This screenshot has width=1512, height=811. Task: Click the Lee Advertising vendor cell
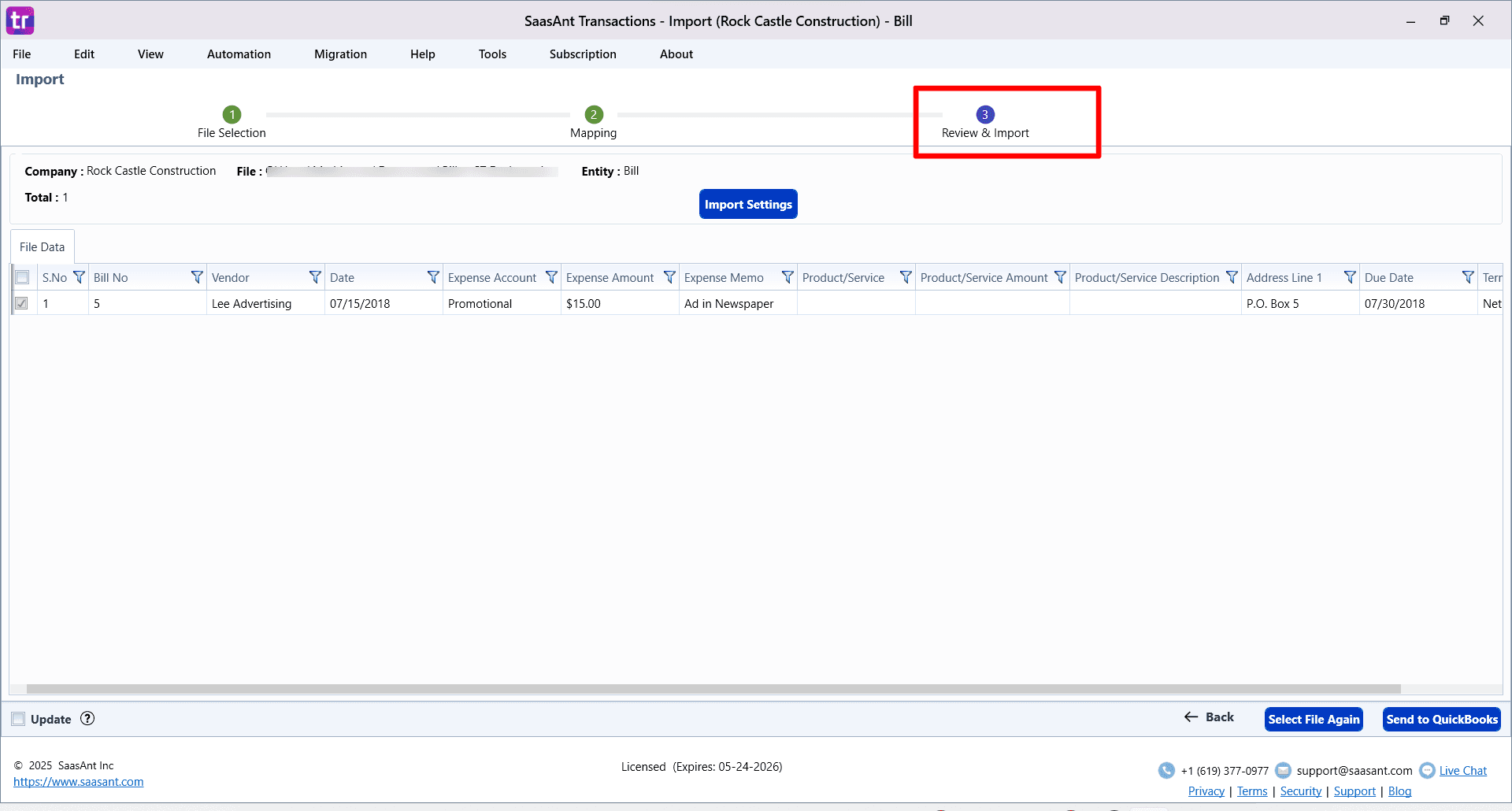265,303
